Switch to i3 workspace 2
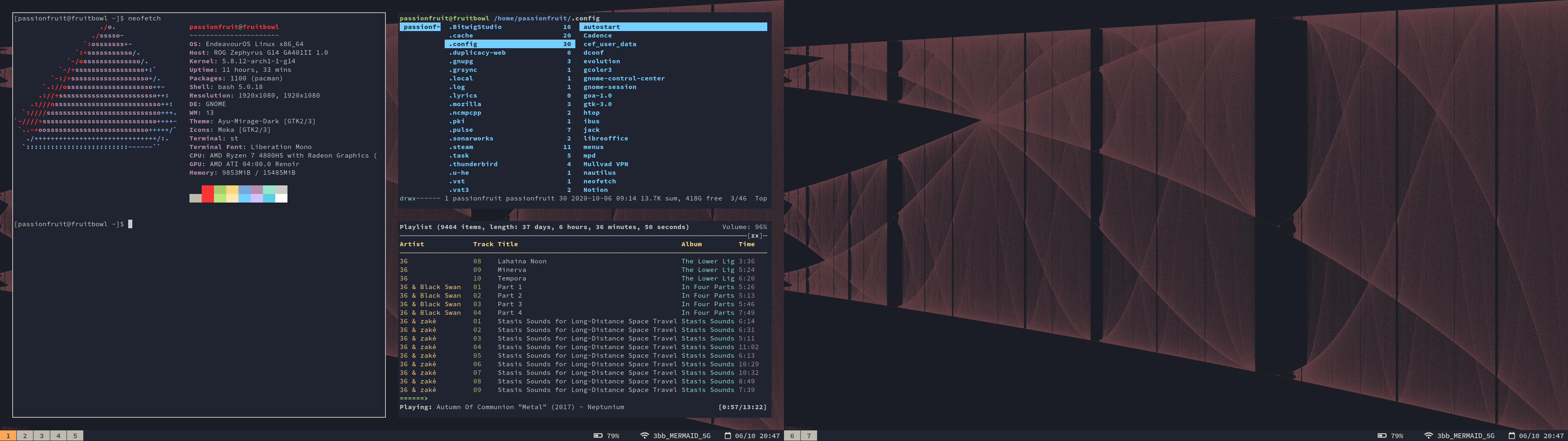 click(x=25, y=436)
